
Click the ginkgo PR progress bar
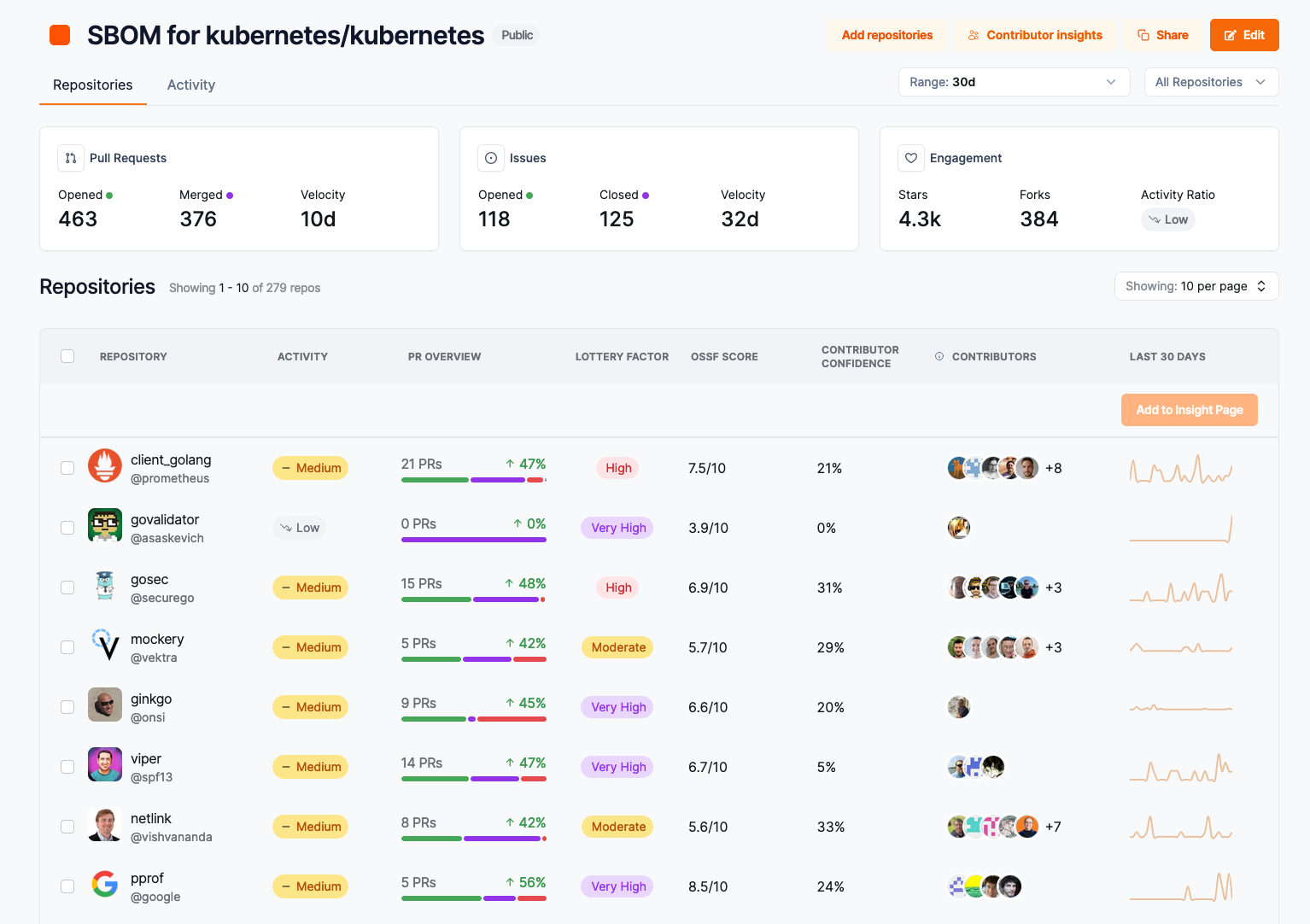tap(474, 719)
